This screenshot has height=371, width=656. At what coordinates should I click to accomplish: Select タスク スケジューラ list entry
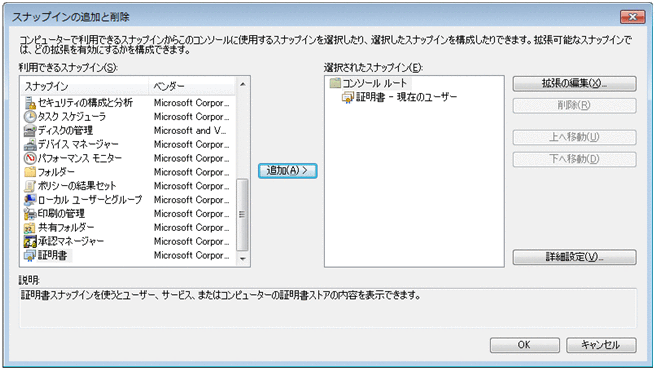click(x=72, y=116)
